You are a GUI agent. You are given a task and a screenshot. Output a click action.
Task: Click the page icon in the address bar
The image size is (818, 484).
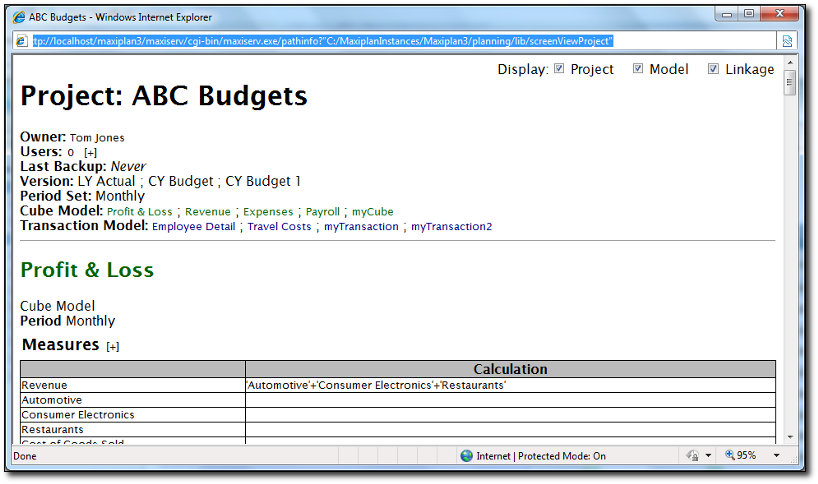click(x=21, y=41)
